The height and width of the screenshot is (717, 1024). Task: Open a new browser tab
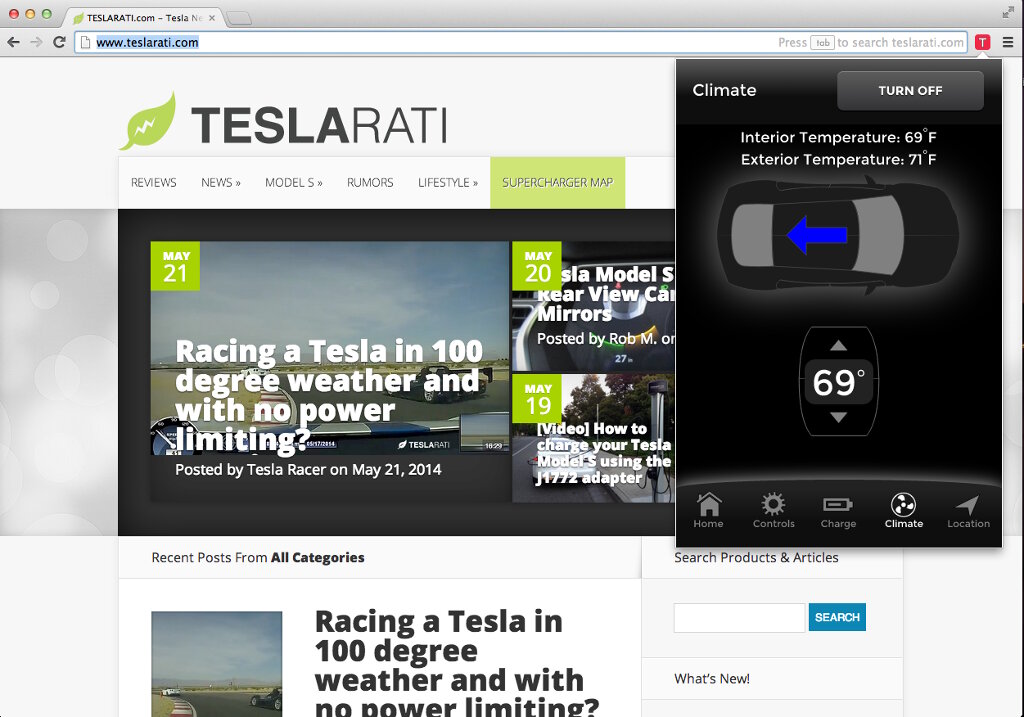(239, 18)
